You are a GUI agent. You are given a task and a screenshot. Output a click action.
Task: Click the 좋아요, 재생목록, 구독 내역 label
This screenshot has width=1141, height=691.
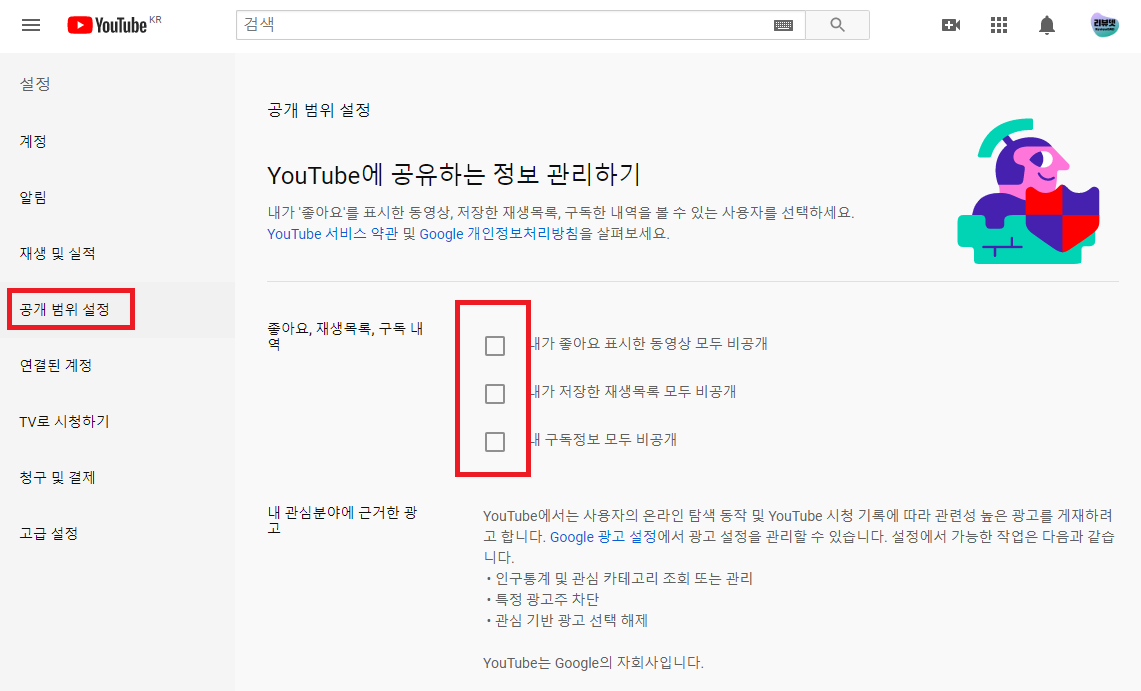345,335
